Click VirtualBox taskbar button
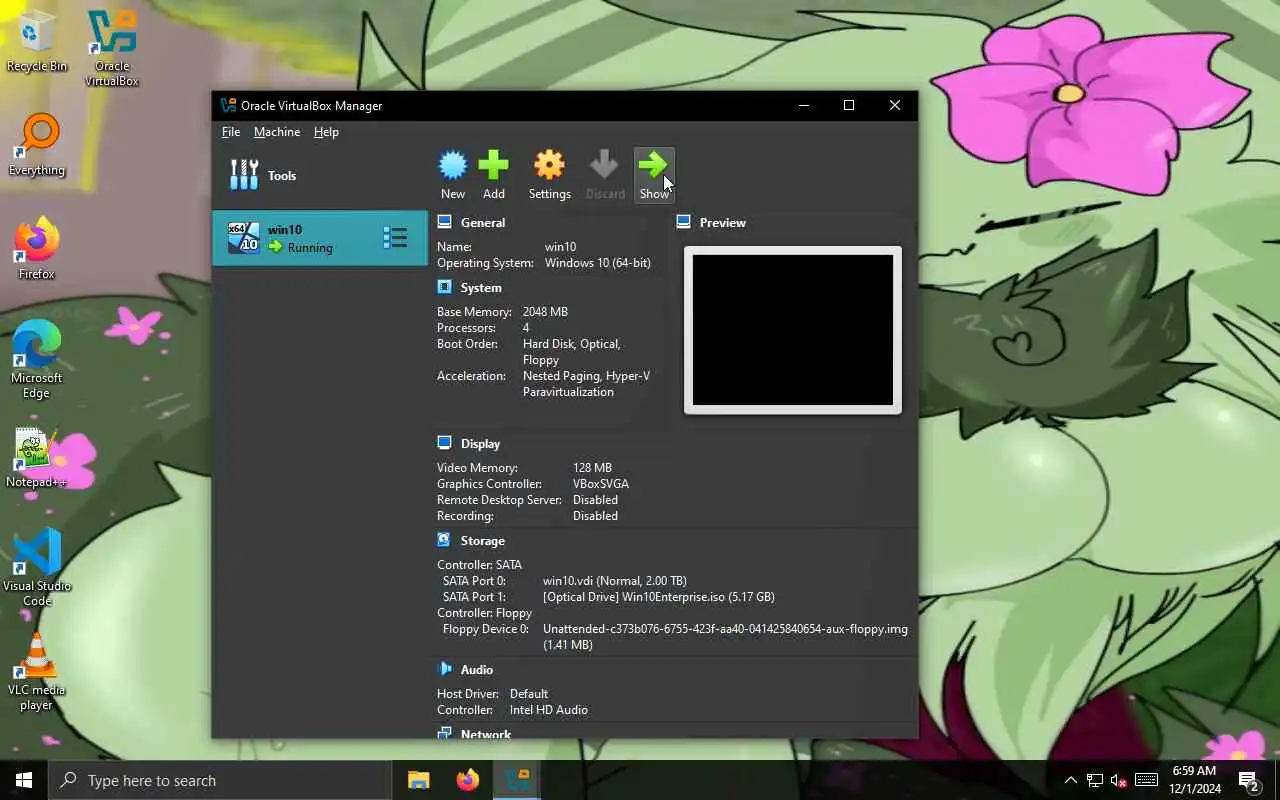1280x800 pixels. point(517,780)
